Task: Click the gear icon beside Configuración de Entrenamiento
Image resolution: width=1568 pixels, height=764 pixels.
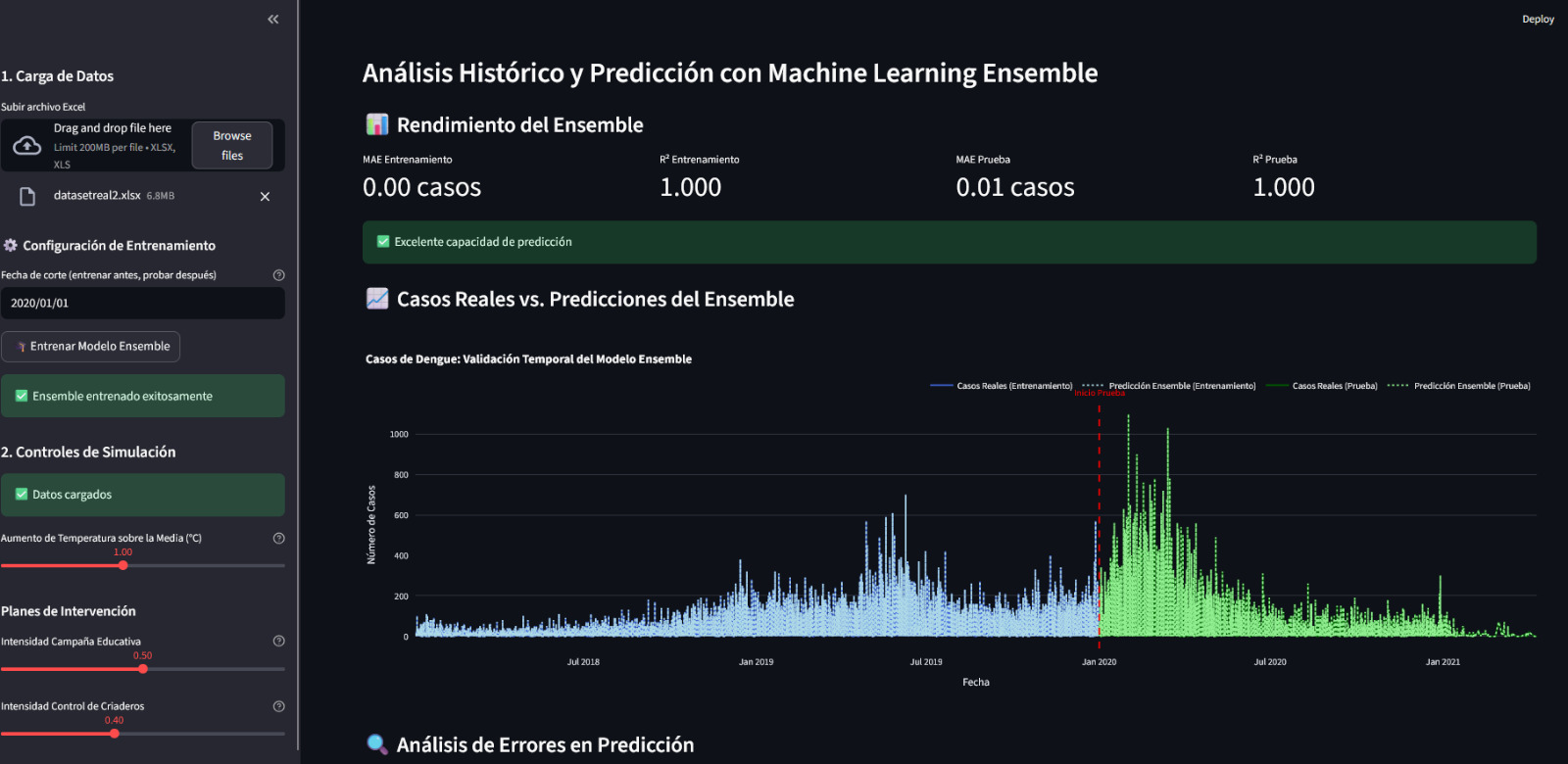Action: pos(11,245)
